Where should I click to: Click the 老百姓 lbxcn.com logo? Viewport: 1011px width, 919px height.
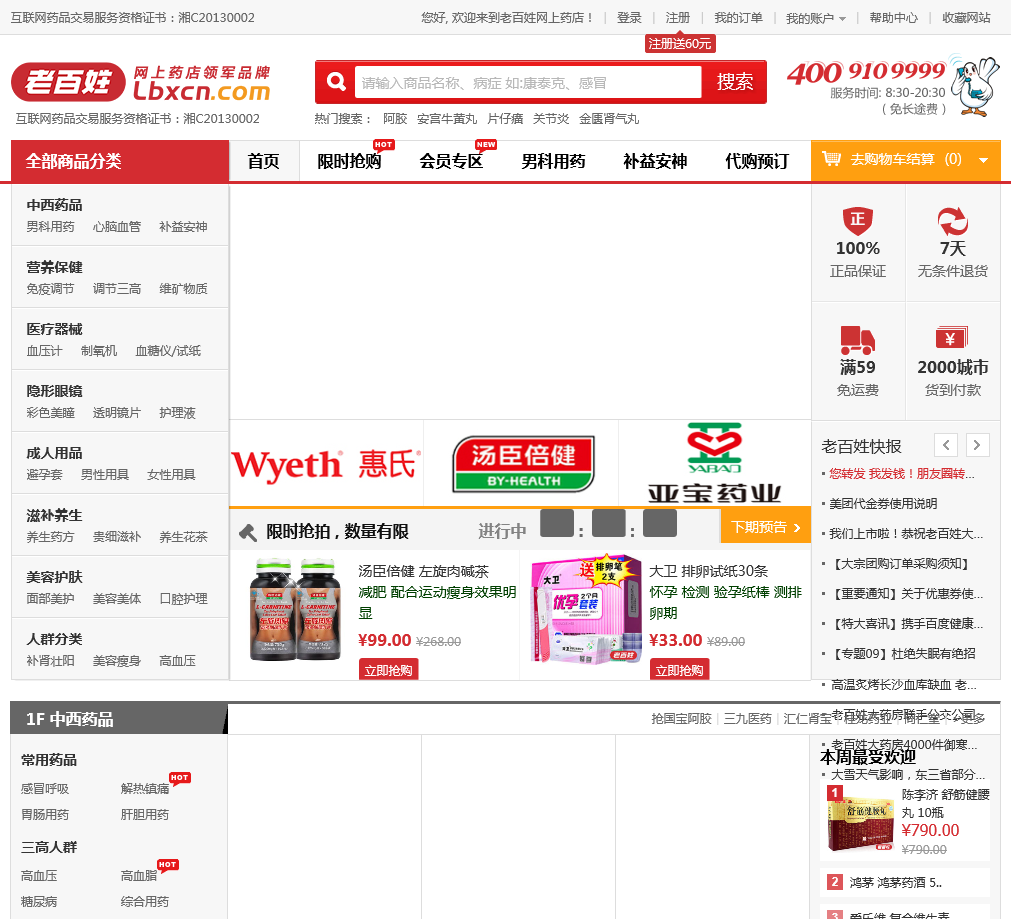point(141,83)
